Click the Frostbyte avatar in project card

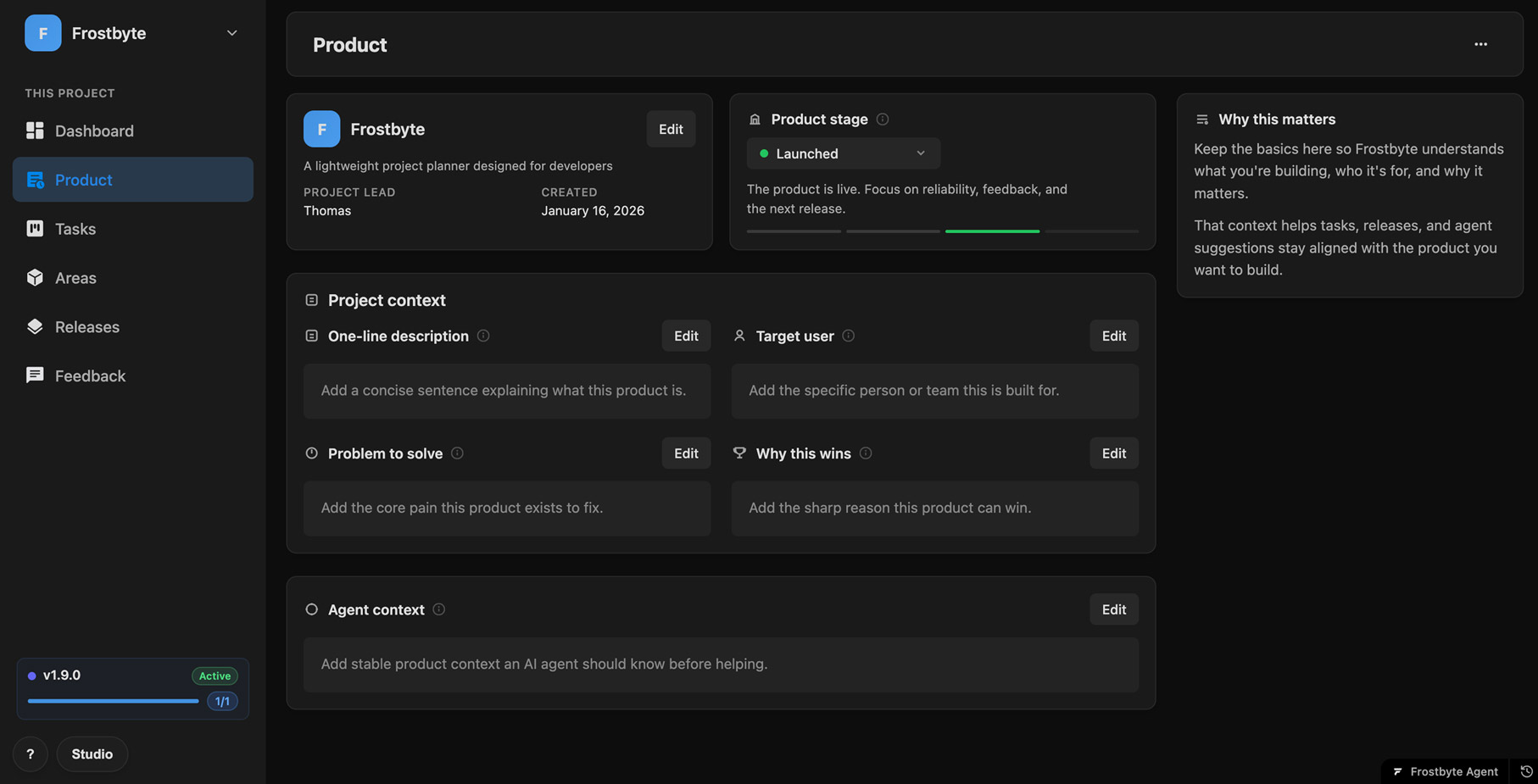321,129
